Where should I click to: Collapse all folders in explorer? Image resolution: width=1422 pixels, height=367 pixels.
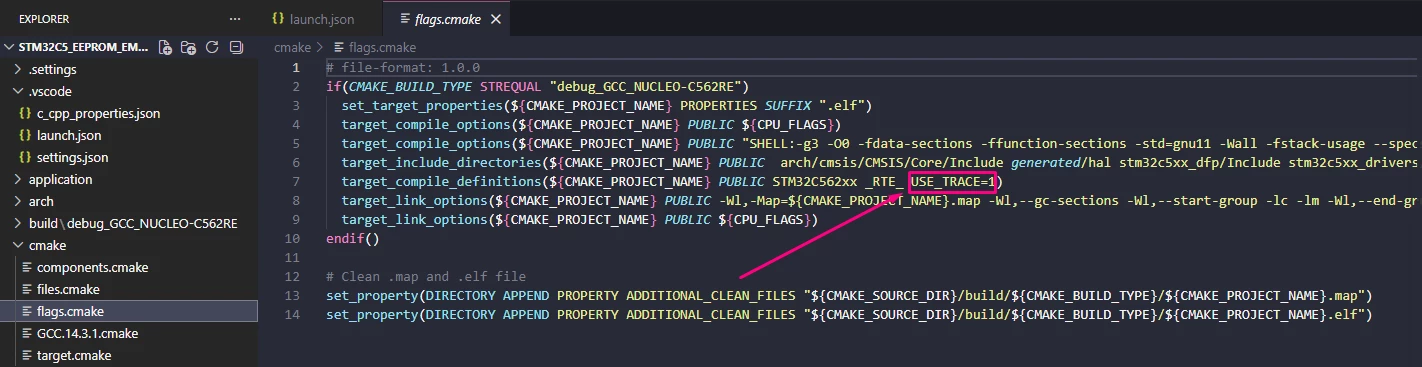point(236,47)
